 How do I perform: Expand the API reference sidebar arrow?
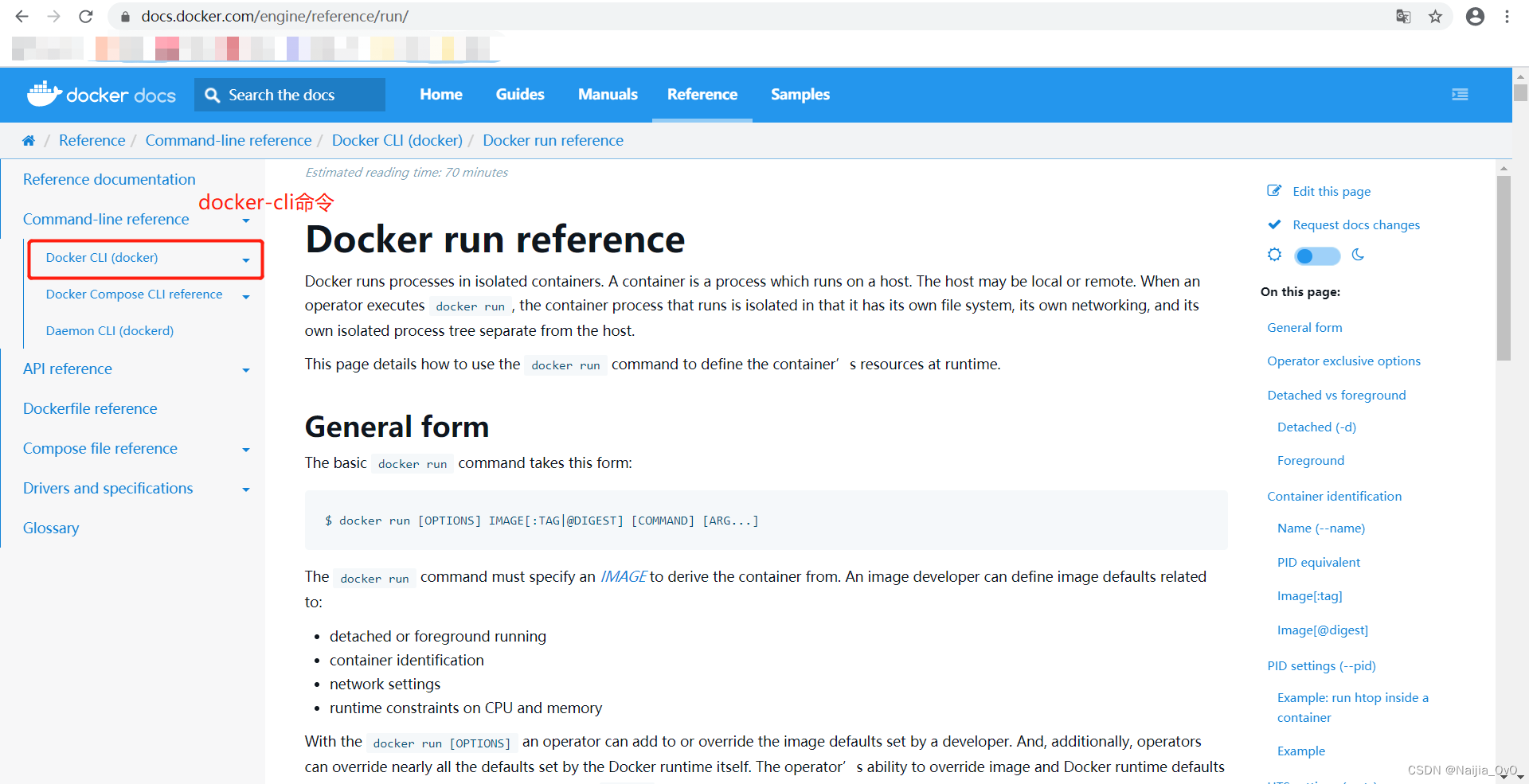pyautogui.click(x=246, y=370)
